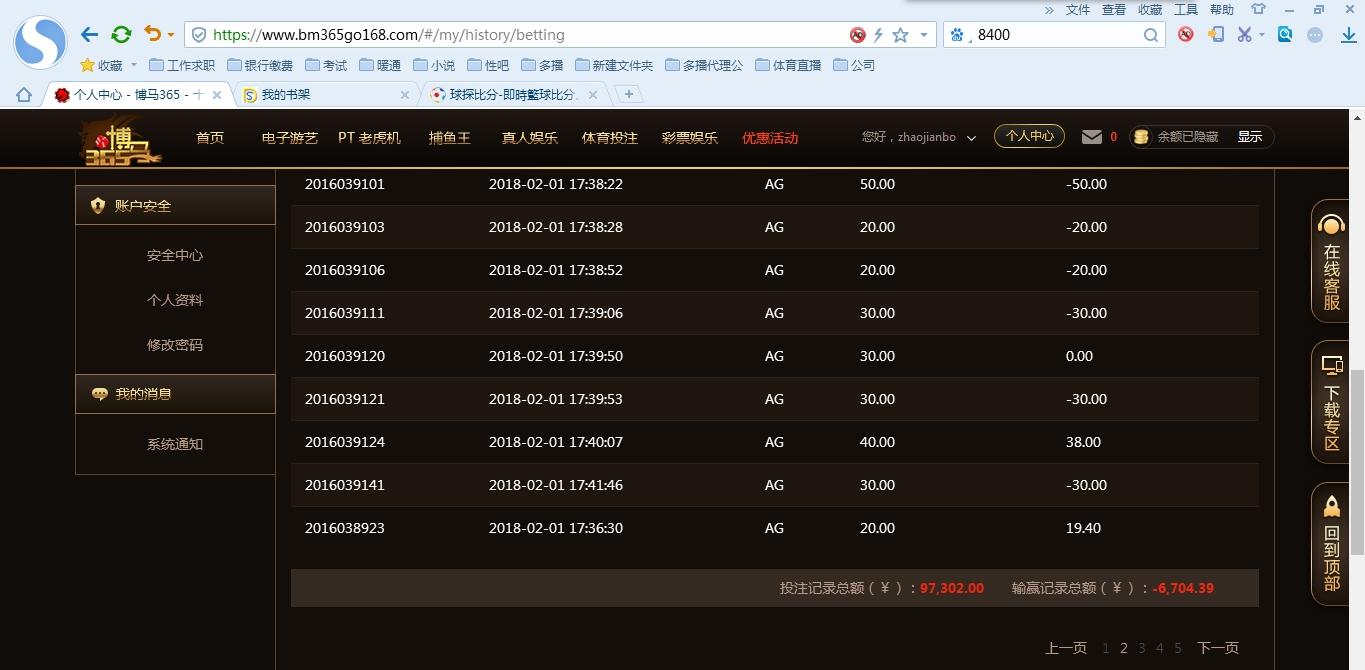Click the 在线客服 headset side button

click(x=1331, y=262)
